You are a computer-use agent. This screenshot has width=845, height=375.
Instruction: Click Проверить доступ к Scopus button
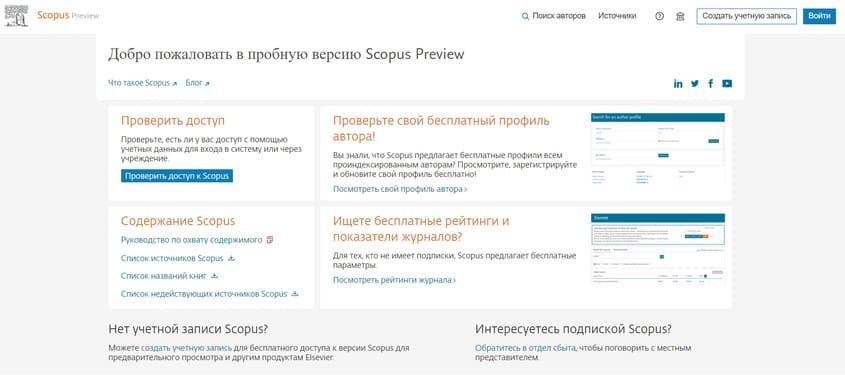pyautogui.click(x=177, y=176)
